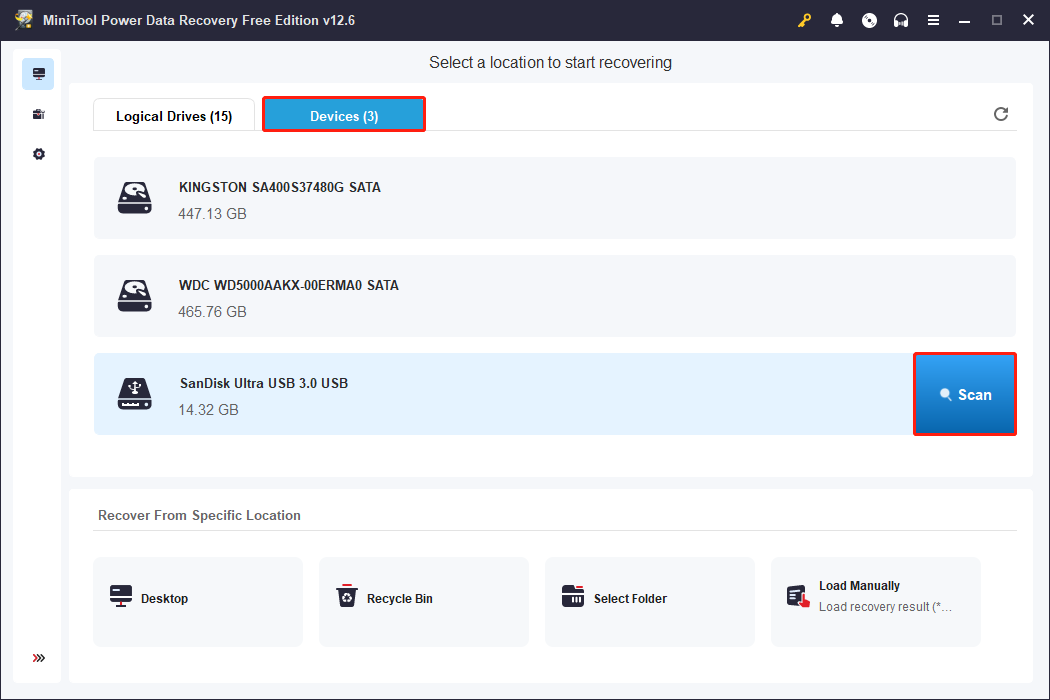Click the SanDisk USB drive icon
The width and height of the screenshot is (1050, 700).
134,393
